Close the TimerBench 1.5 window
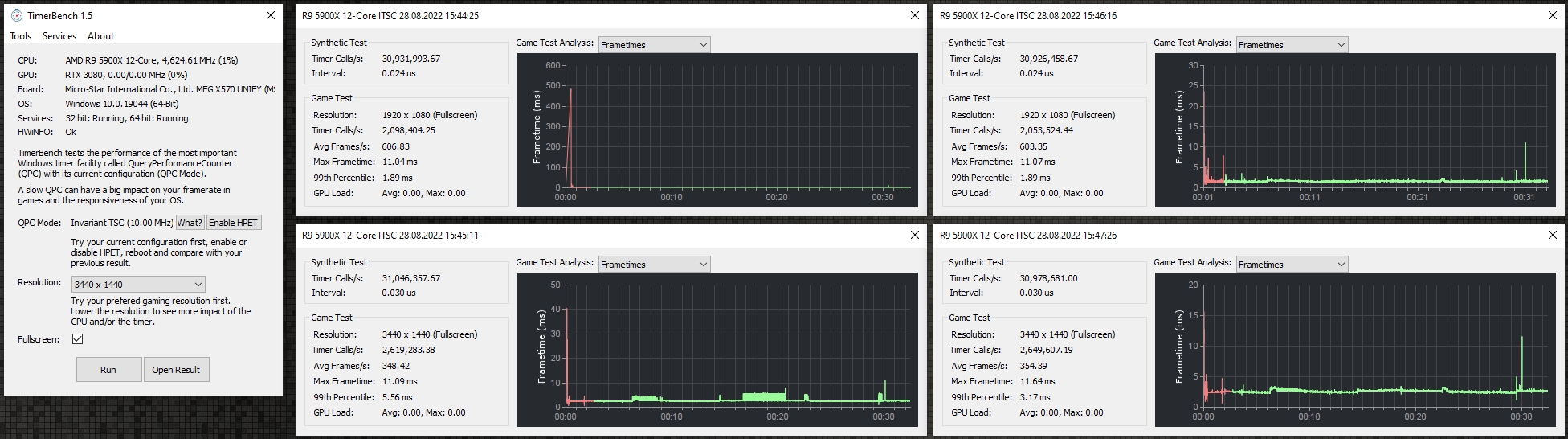 (271, 15)
